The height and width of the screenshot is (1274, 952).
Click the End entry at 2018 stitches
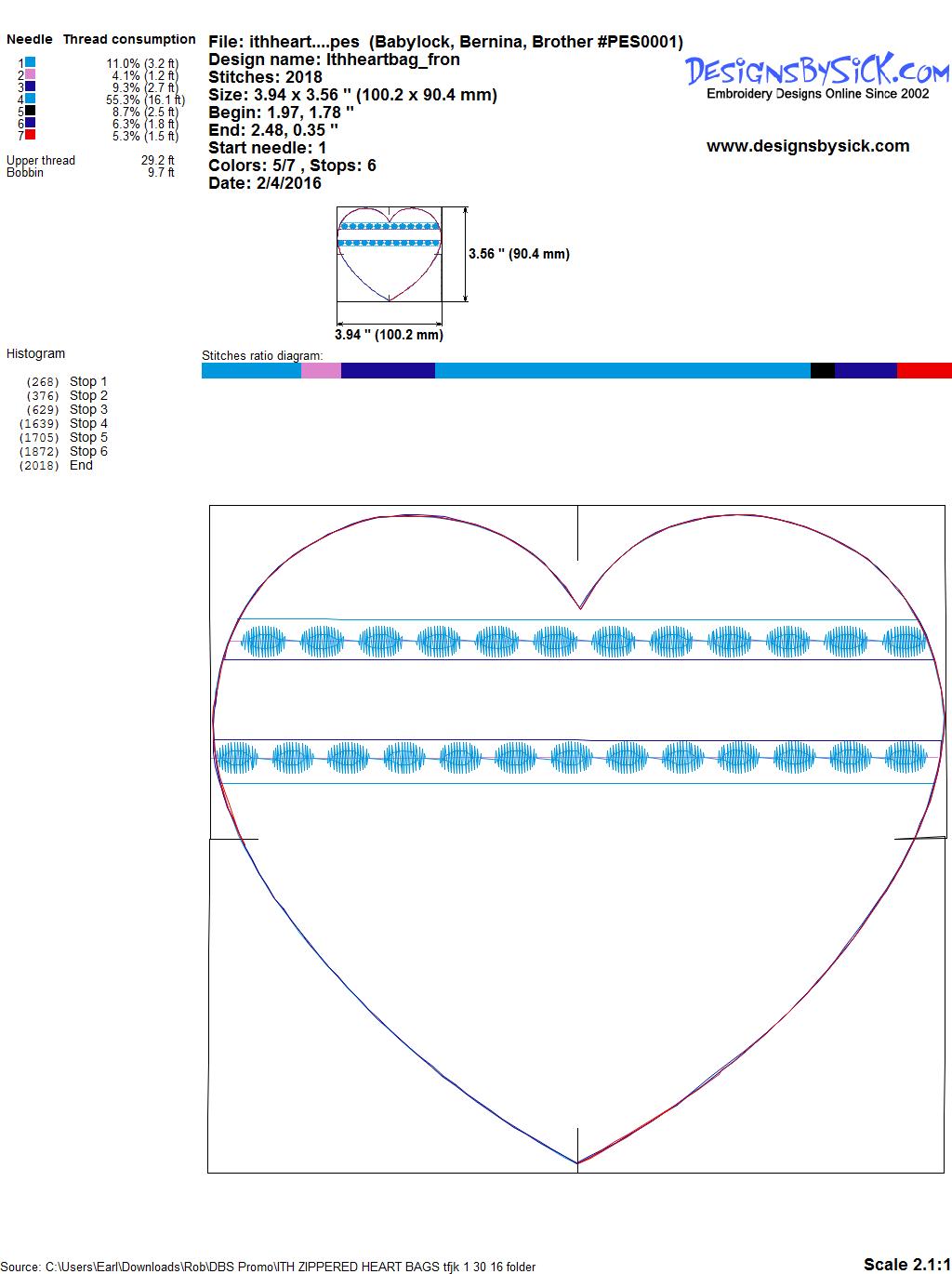click(81, 465)
